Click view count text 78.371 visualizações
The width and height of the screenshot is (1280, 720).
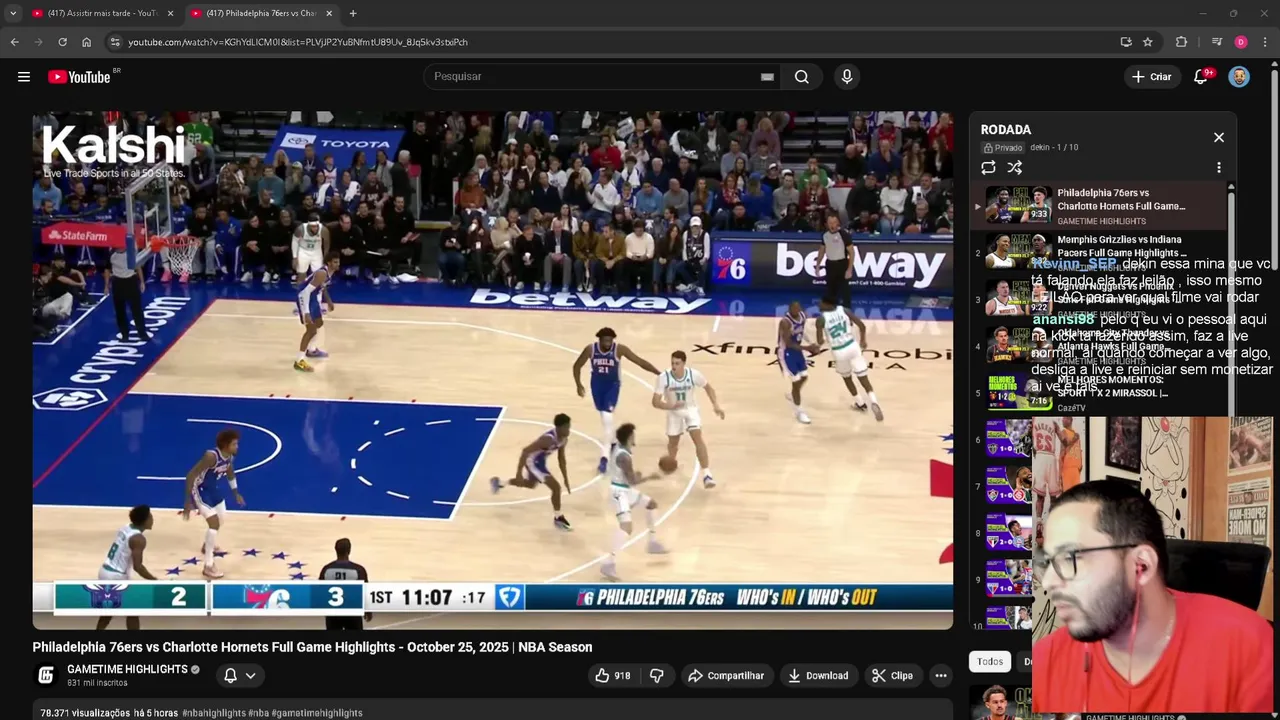tap(85, 713)
